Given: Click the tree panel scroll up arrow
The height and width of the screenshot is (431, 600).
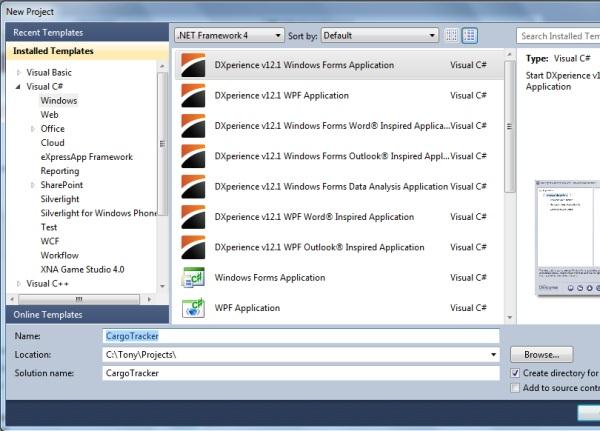Looking at the screenshot, I should [162, 66].
